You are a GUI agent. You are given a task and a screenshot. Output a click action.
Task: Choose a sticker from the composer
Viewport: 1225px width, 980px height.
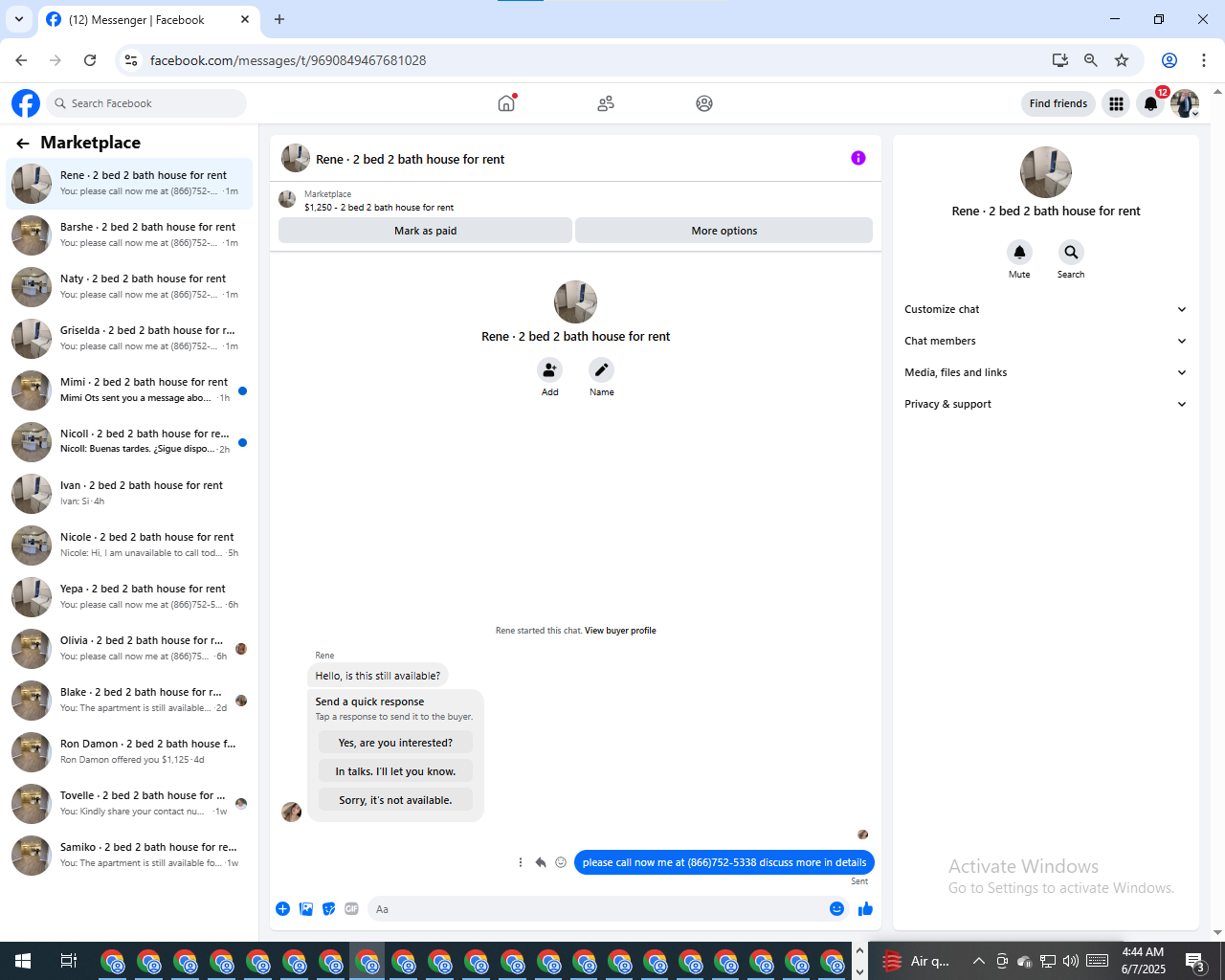point(329,909)
